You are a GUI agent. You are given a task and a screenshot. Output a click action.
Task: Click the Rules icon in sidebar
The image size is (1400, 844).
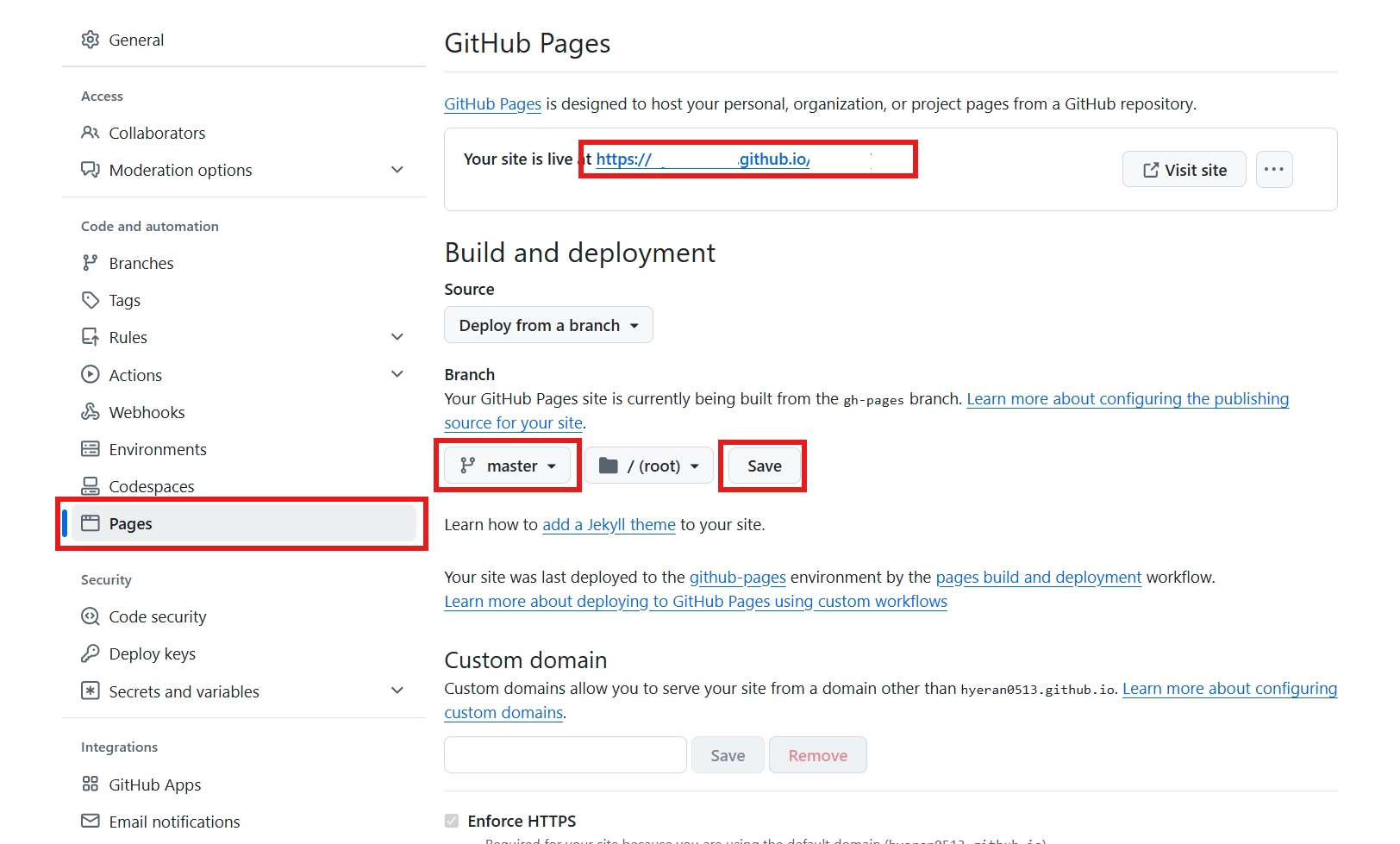(91, 337)
